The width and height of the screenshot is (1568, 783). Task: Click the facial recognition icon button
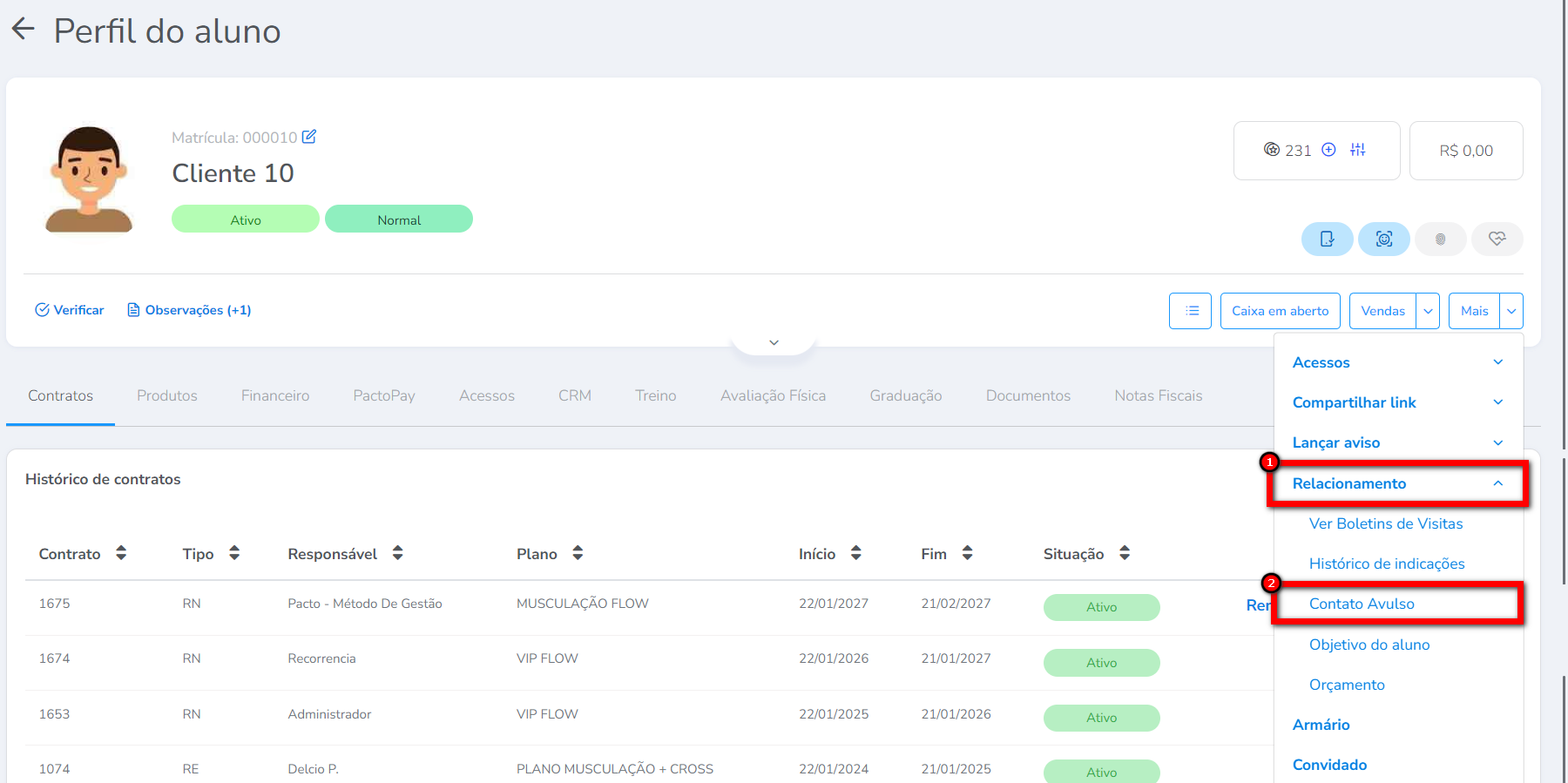coord(1383,239)
